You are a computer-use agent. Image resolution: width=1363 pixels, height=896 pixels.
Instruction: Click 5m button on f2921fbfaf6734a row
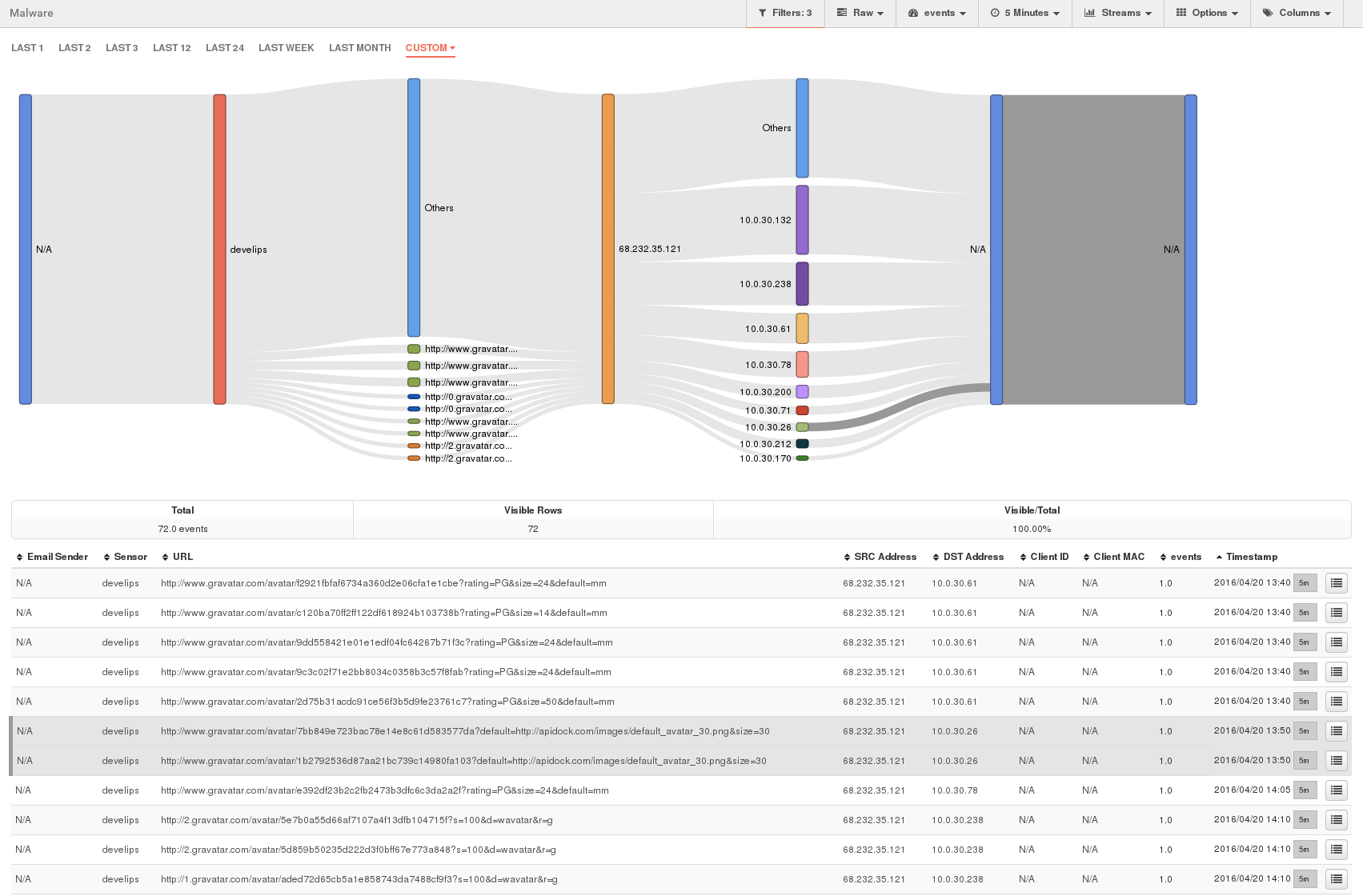click(x=1305, y=583)
